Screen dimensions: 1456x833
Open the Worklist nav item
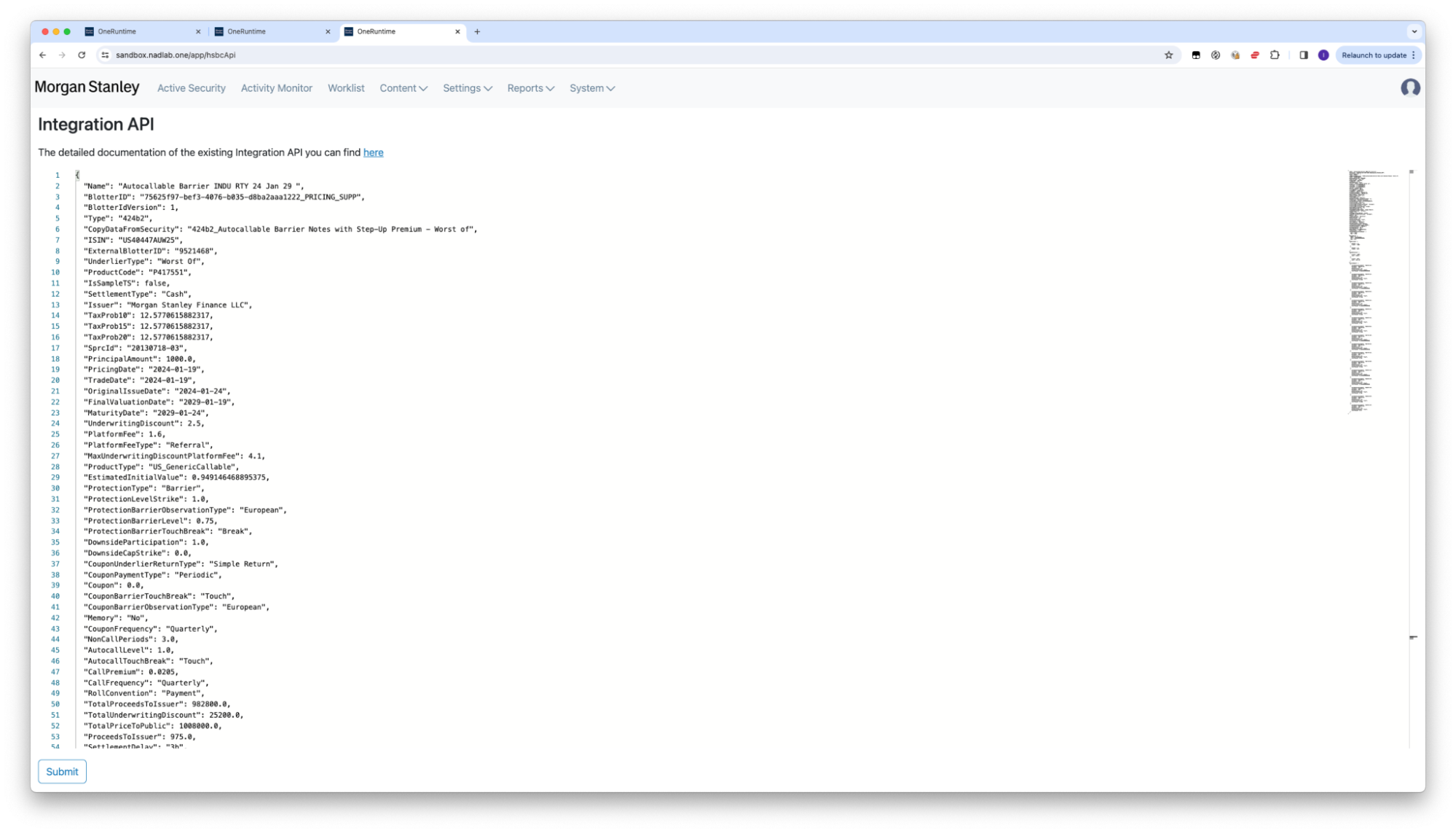pos(346,88)
